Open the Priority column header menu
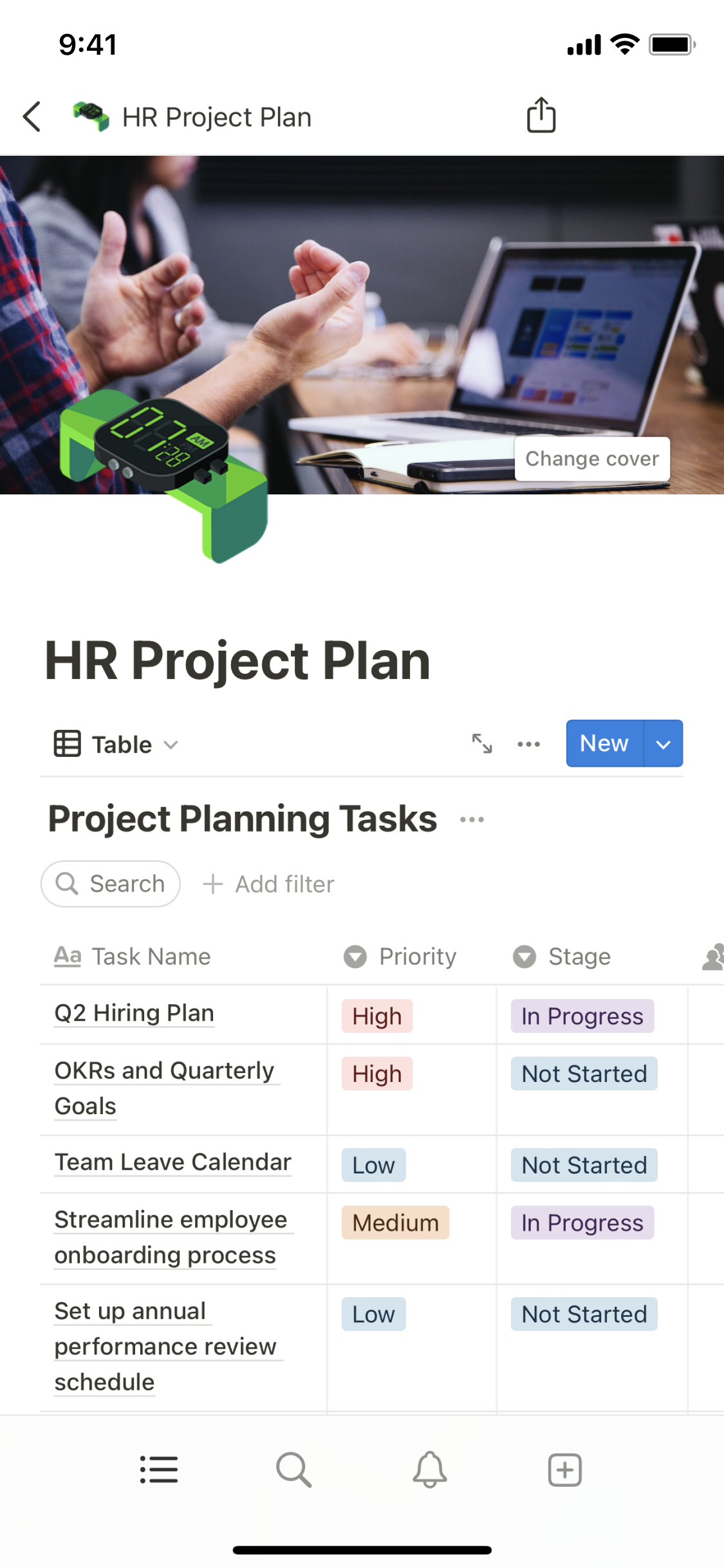Viewport: 724px width, 1568px height. (x=401, y=957)
